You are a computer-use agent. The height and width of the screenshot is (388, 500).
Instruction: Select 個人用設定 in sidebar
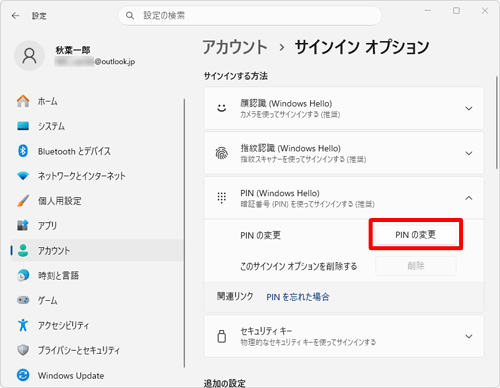coord(97,201)
